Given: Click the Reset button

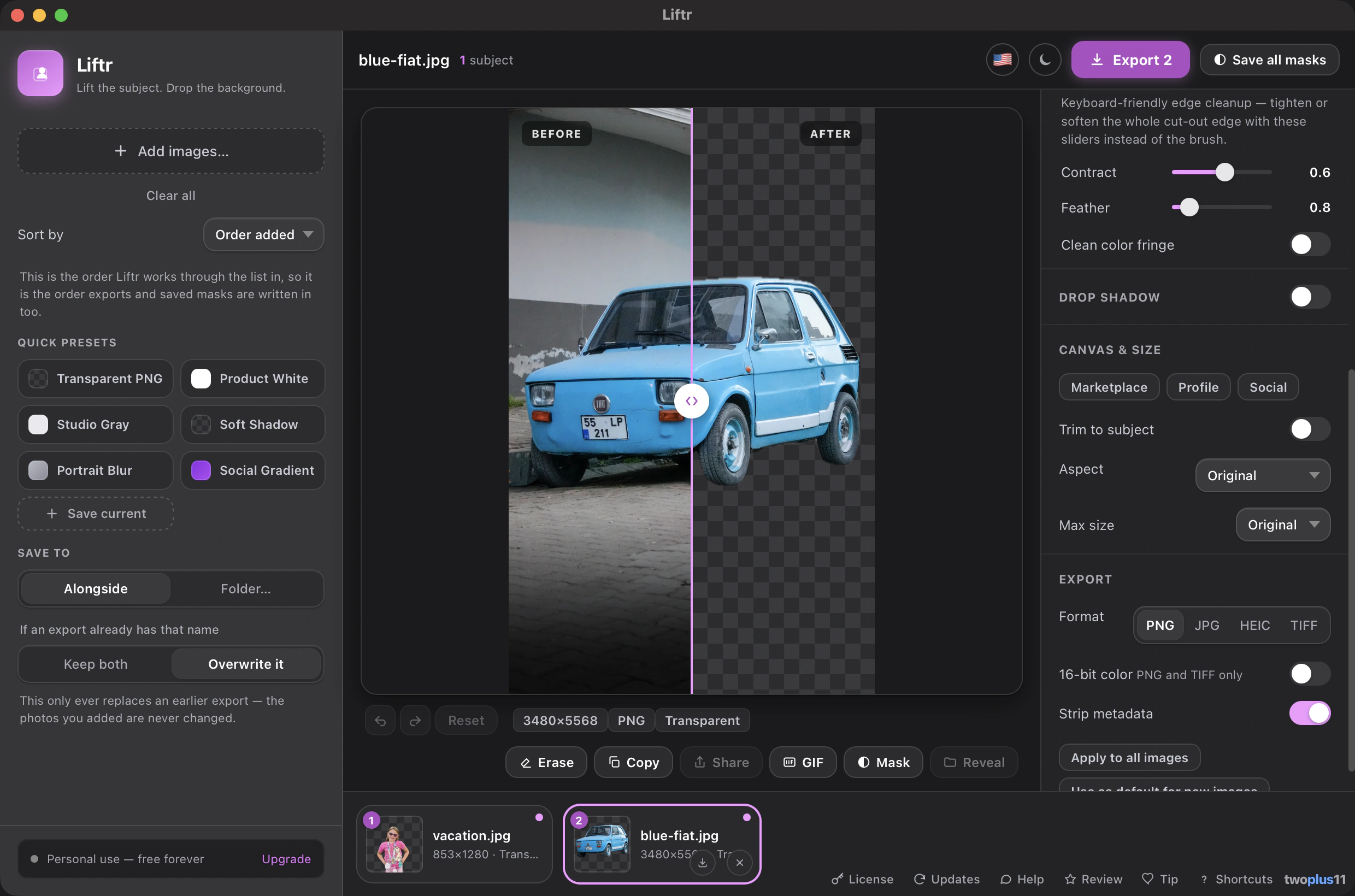Looking at the screenshot, I should 466,721.
